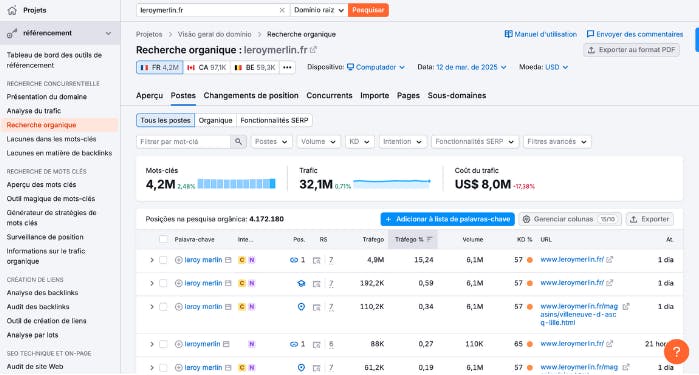Image resolution: width=699 pixels, height=375 pixels.
Task: Click local pack pin in 61,2K row
Action: pyautogui.click(x=301, y=367)
